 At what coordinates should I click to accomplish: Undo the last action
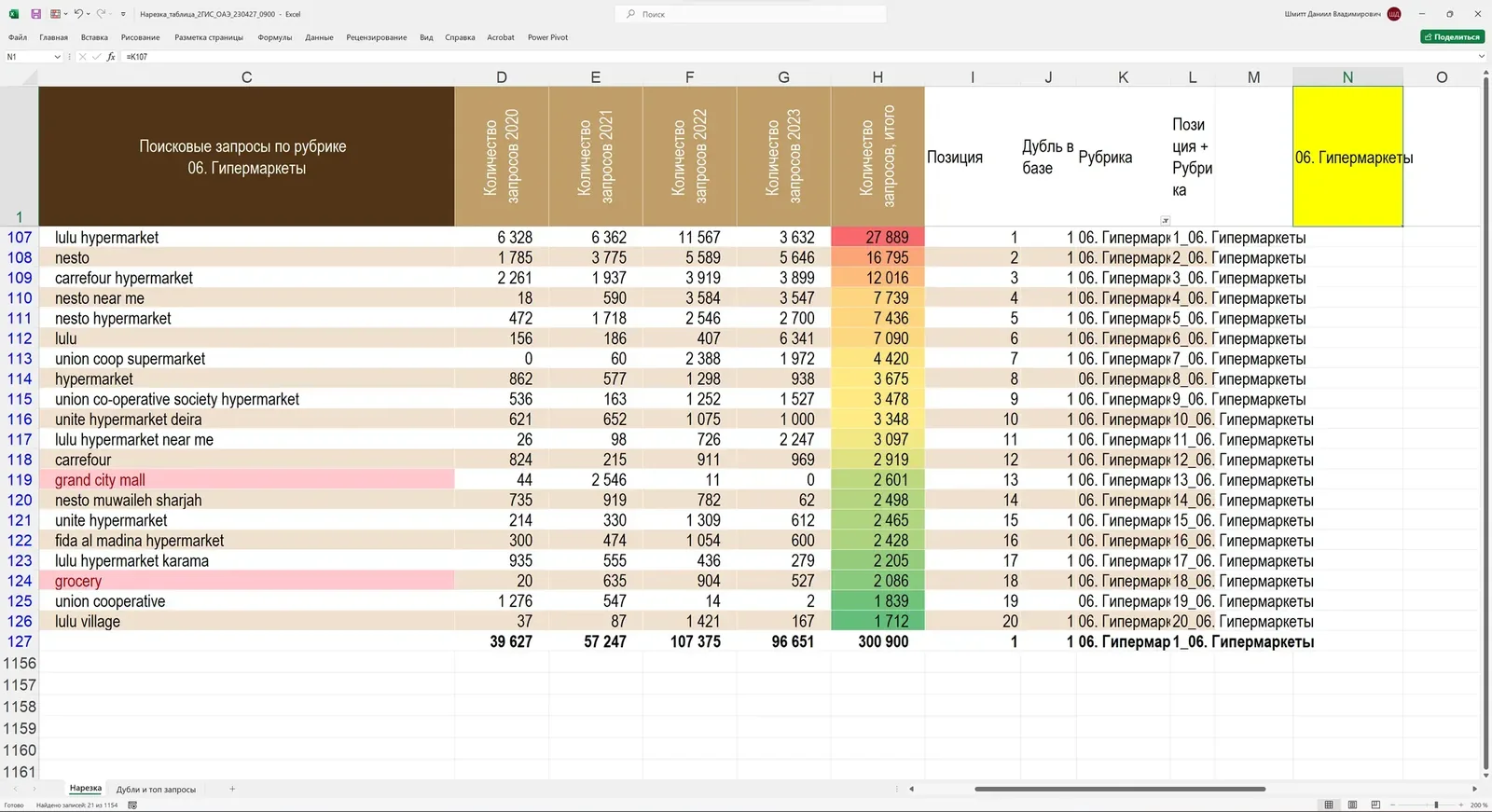78,14
